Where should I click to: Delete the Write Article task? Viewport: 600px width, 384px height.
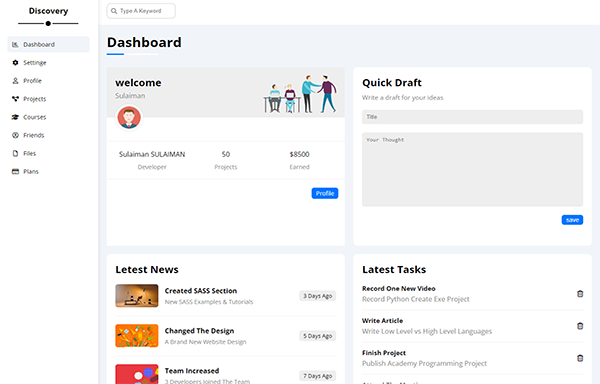[580, 326]
